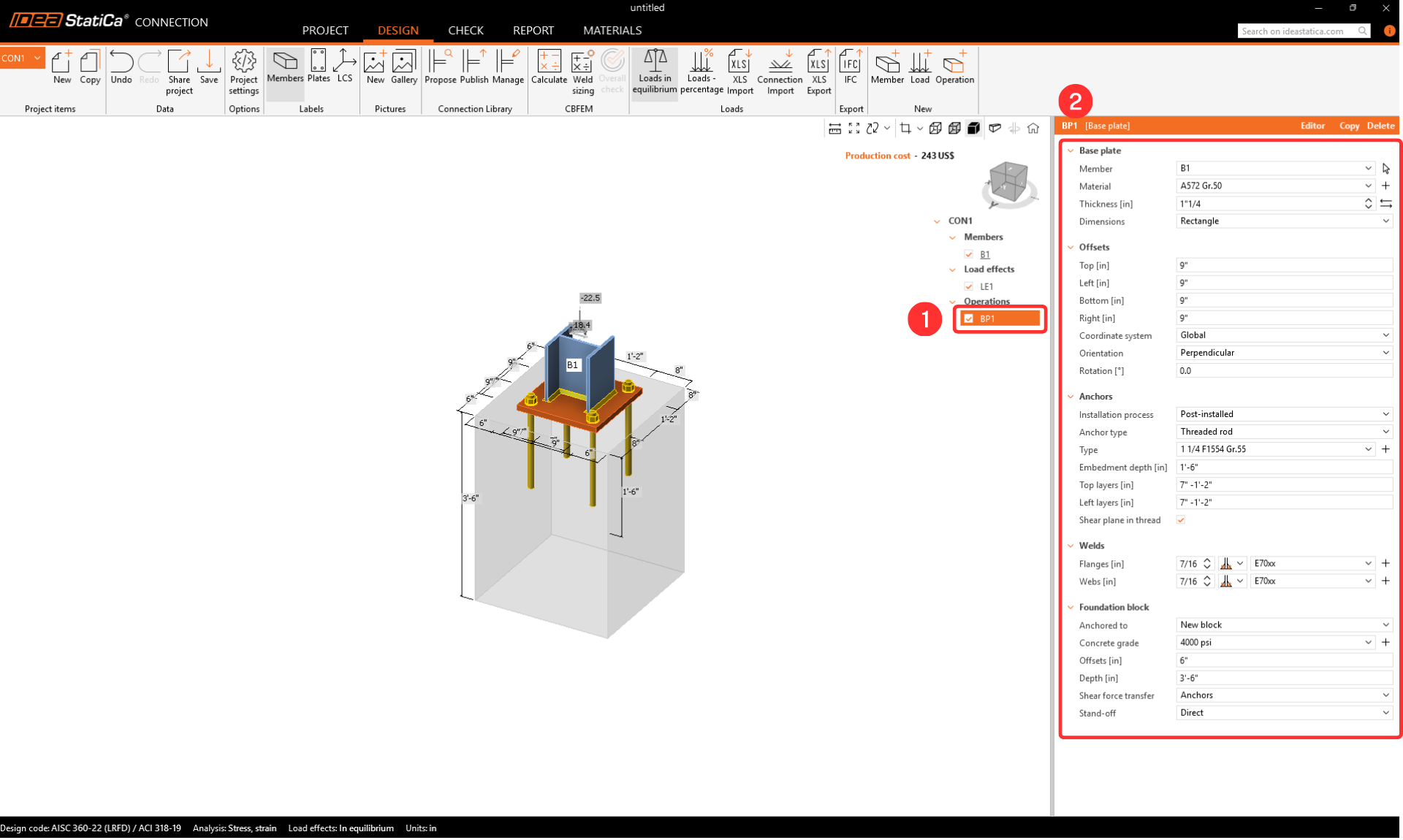1403x840 pixels.
Task: Uncheck the LE1 load effect checkbox
Action: pos(969,286)
